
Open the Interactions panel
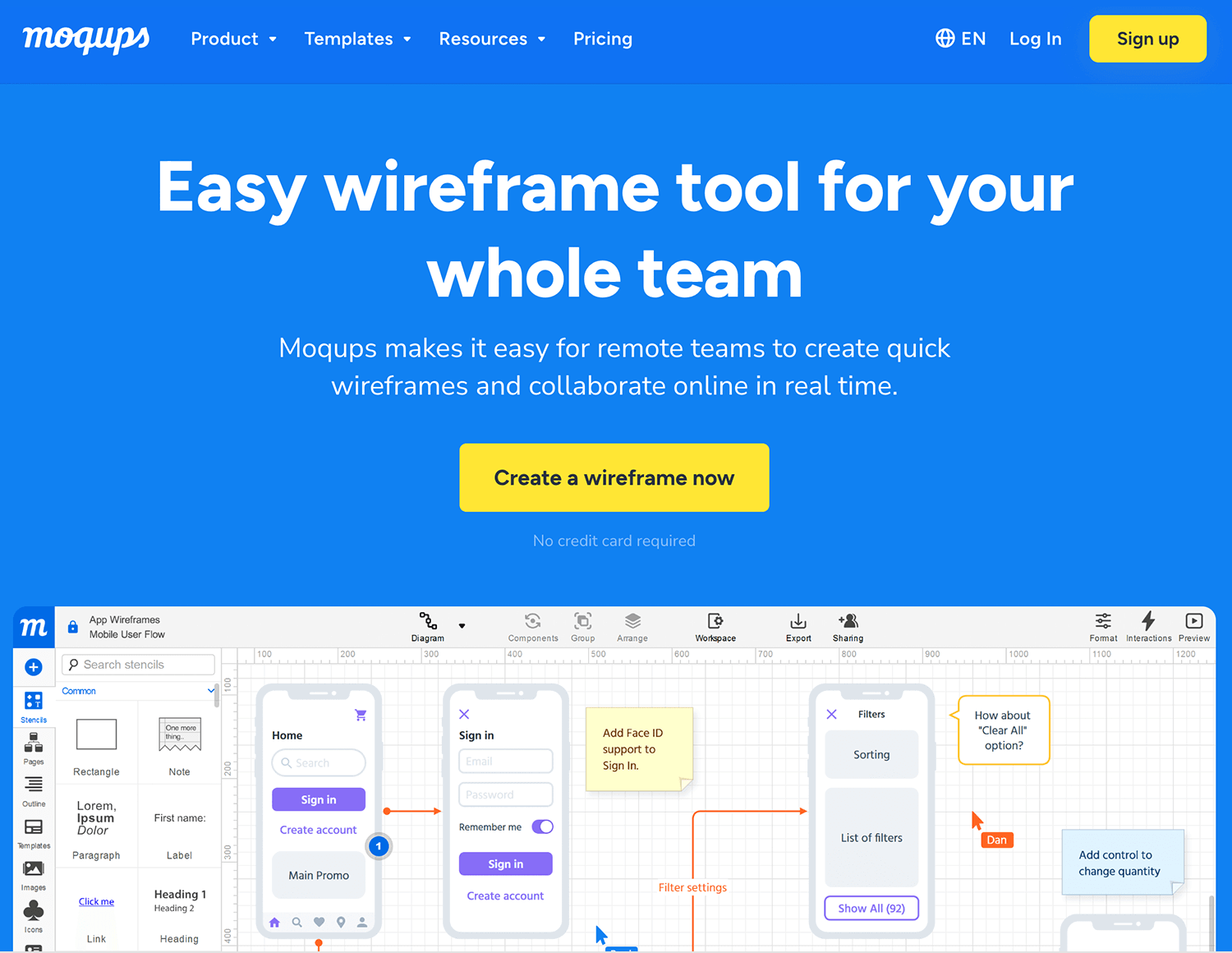tap(1148, 627)
